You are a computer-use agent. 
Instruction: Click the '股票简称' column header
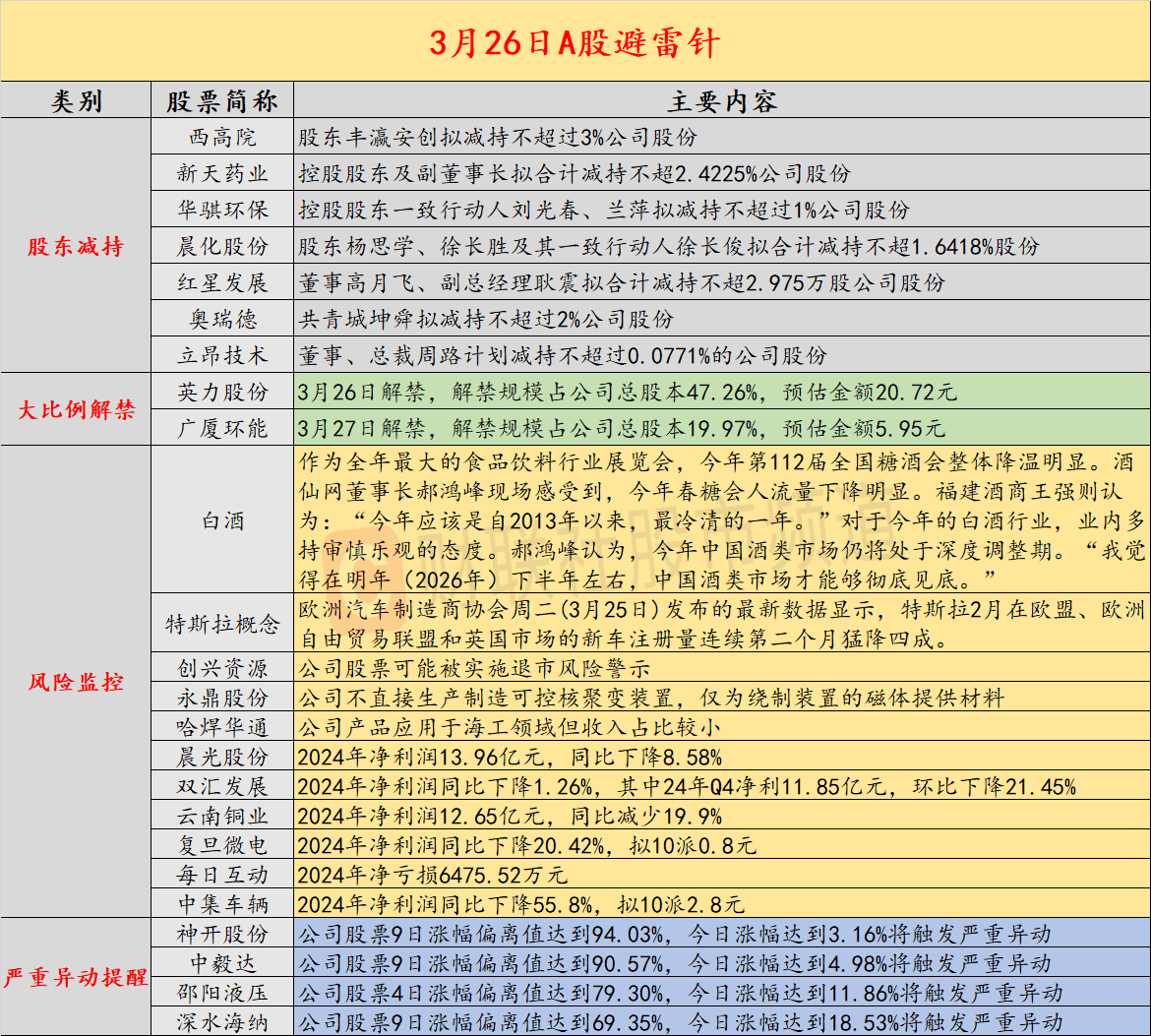point(221,100)
